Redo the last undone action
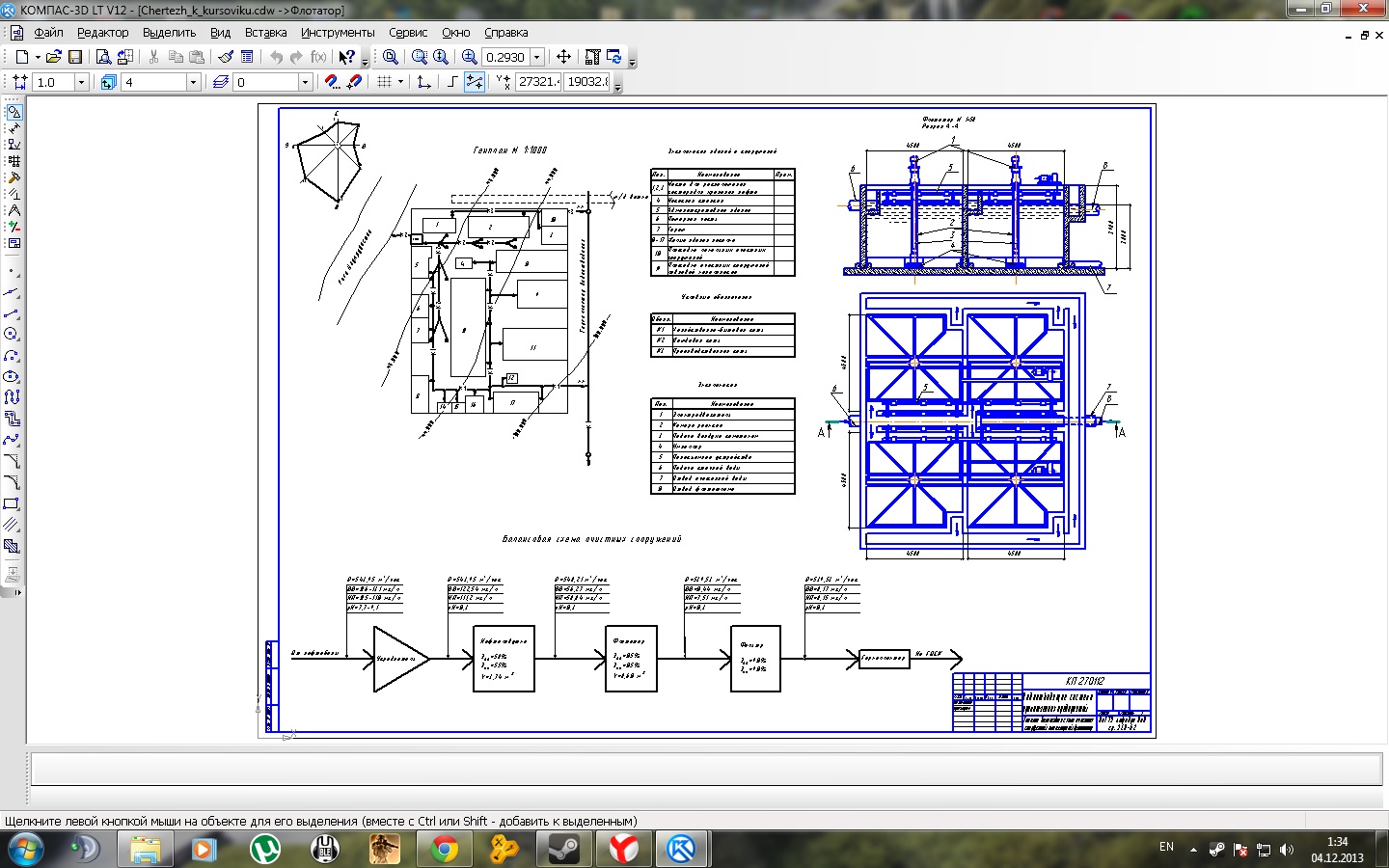 coord(296,57)
